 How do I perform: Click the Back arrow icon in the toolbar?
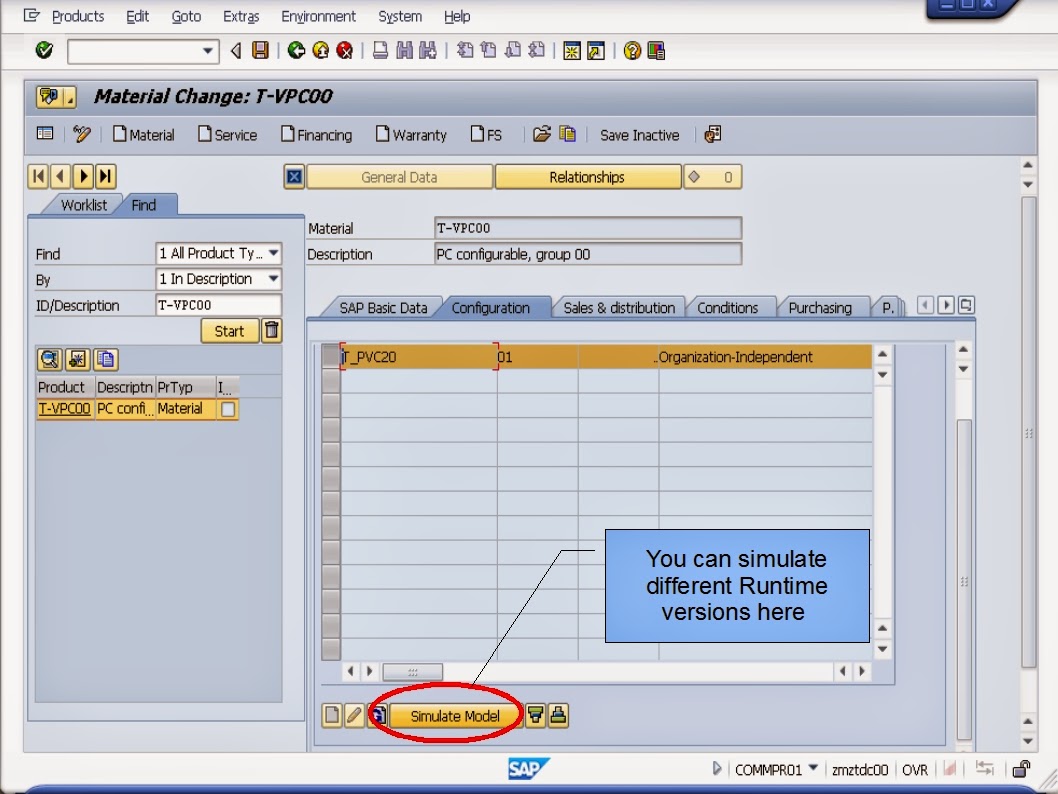point(296,51)
